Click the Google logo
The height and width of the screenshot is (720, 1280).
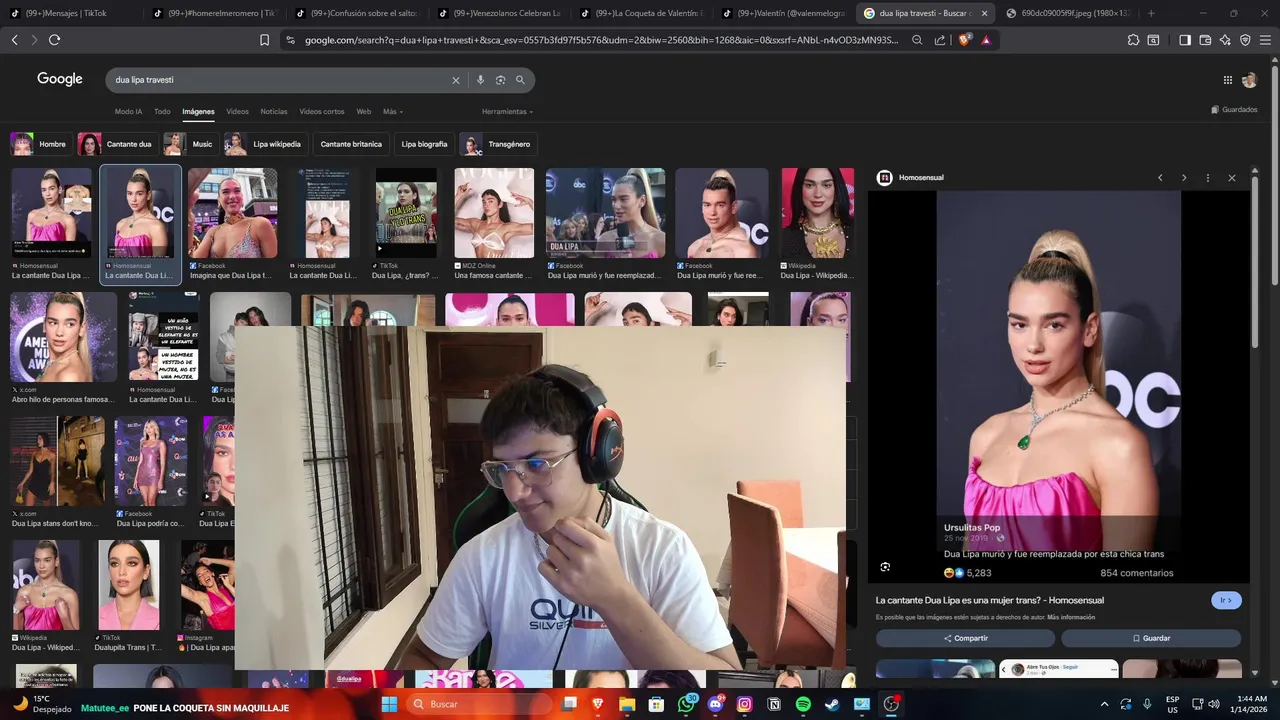click(60, 79)
